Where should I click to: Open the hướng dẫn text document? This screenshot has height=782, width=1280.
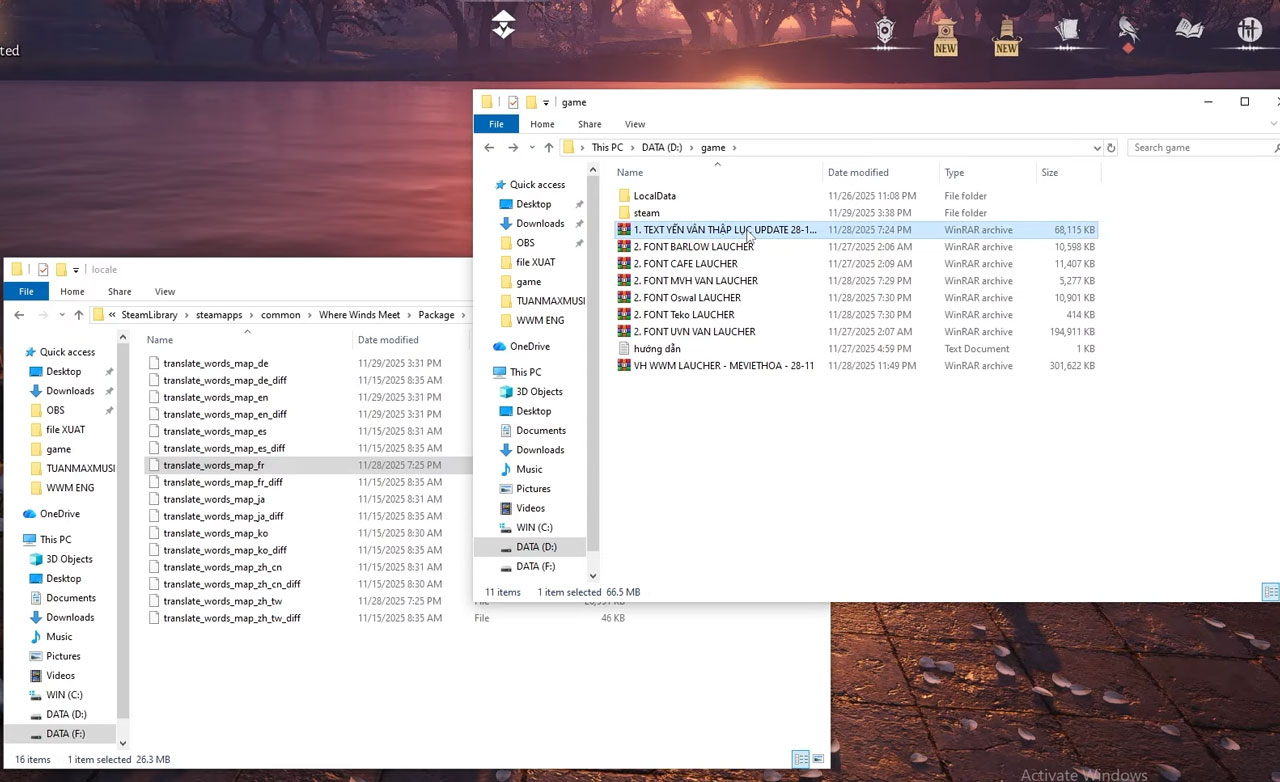click(656, 349)
